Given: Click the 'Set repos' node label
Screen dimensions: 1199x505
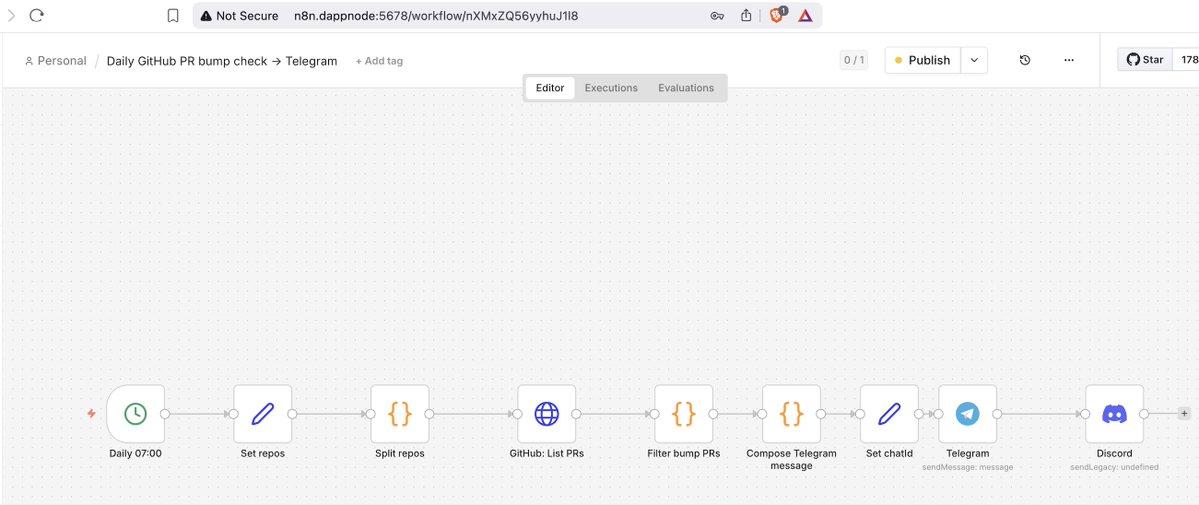Looking at the screenshot, I should [x=262, y=453].
